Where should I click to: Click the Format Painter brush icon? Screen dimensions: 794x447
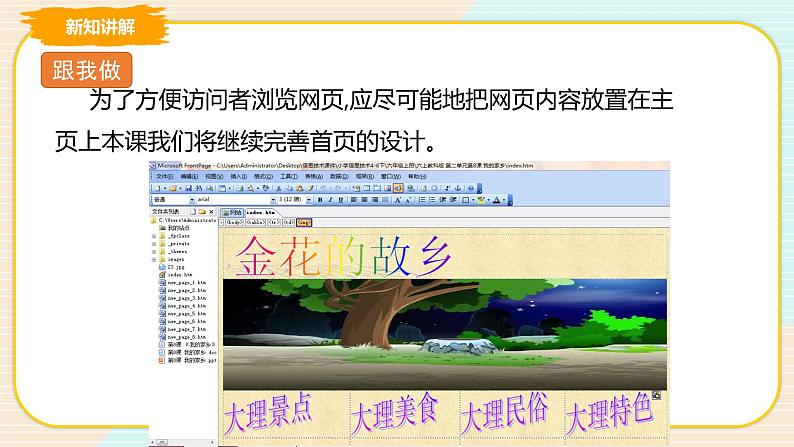point(310,188)
